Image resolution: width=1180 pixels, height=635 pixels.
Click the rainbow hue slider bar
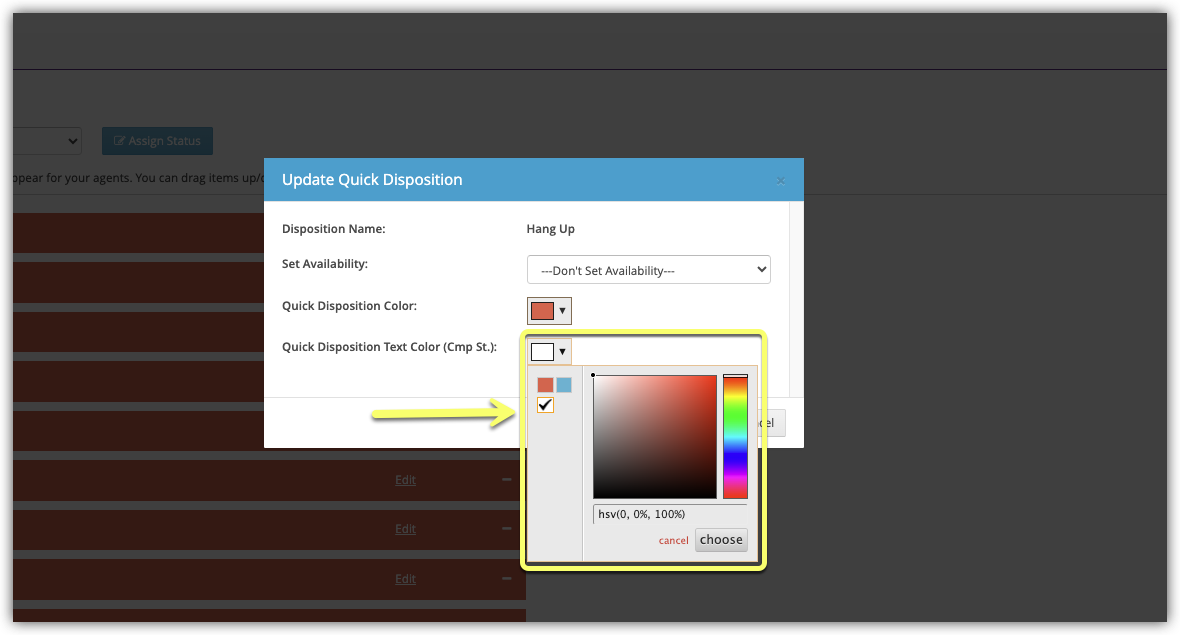coord(735,436)
